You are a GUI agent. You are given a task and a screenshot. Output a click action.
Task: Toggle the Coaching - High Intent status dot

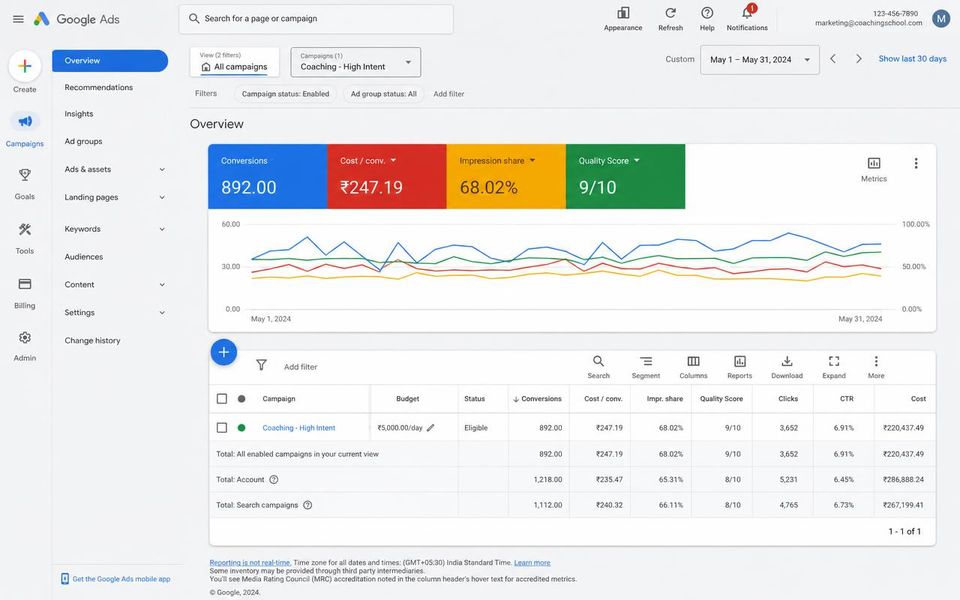(241, 428)
